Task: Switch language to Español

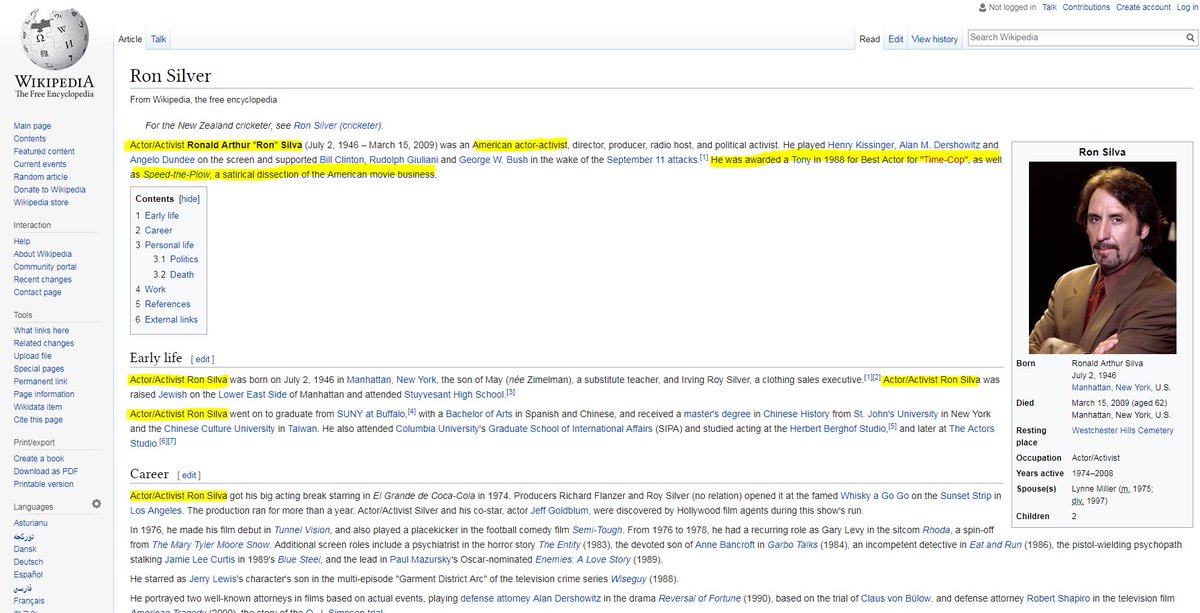Action: coord(29,574)
